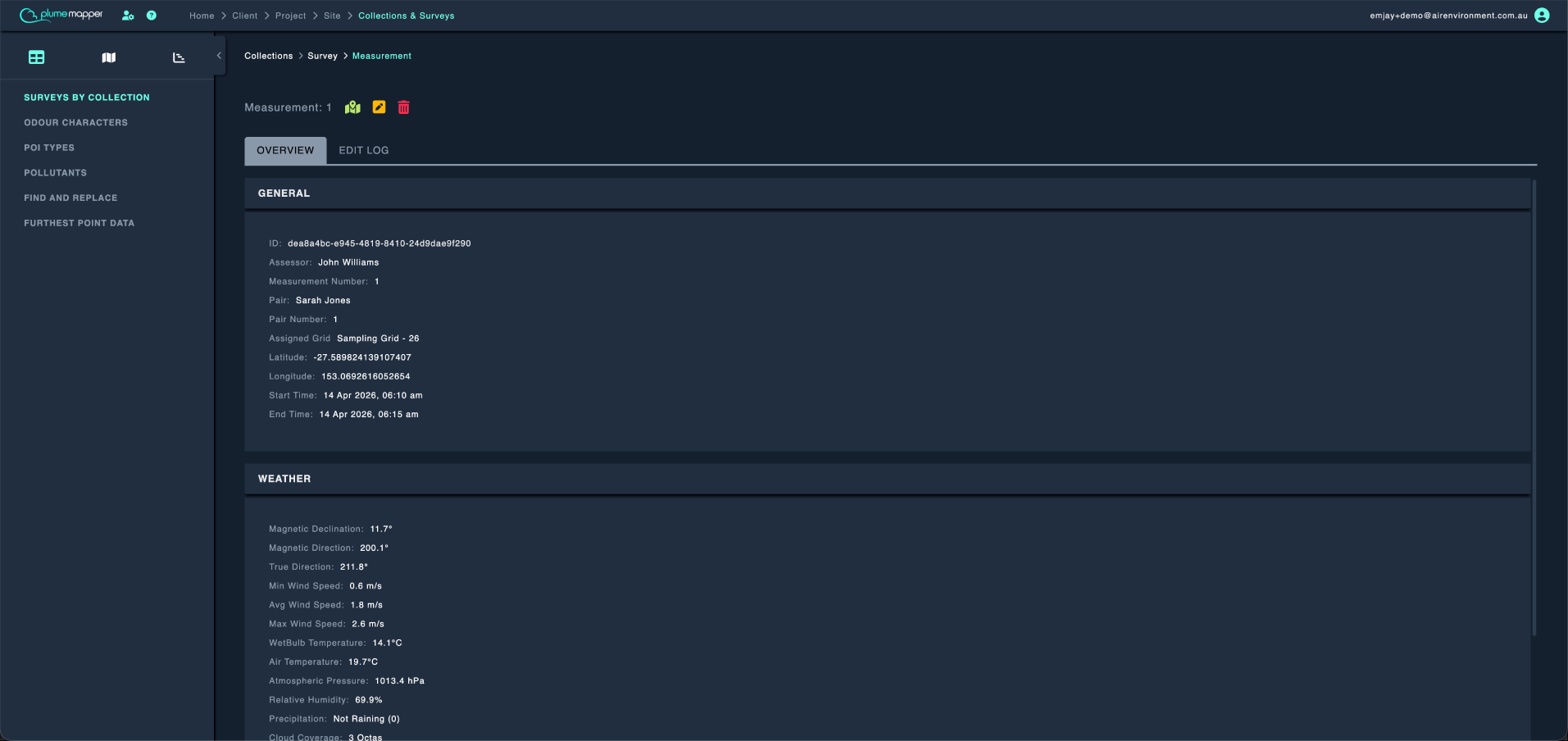Open the account avatar icon
Viewport: 1568px width, 741px height.
[x=1542, y=16]
